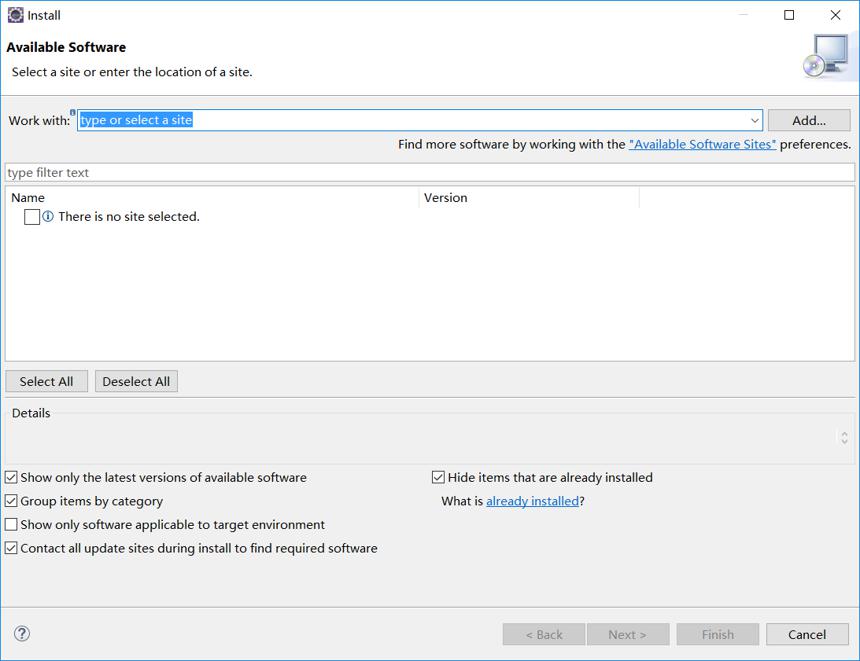Screen dimensions: 860x661
Task: Disable Group items by category
Action: point(11,501)
